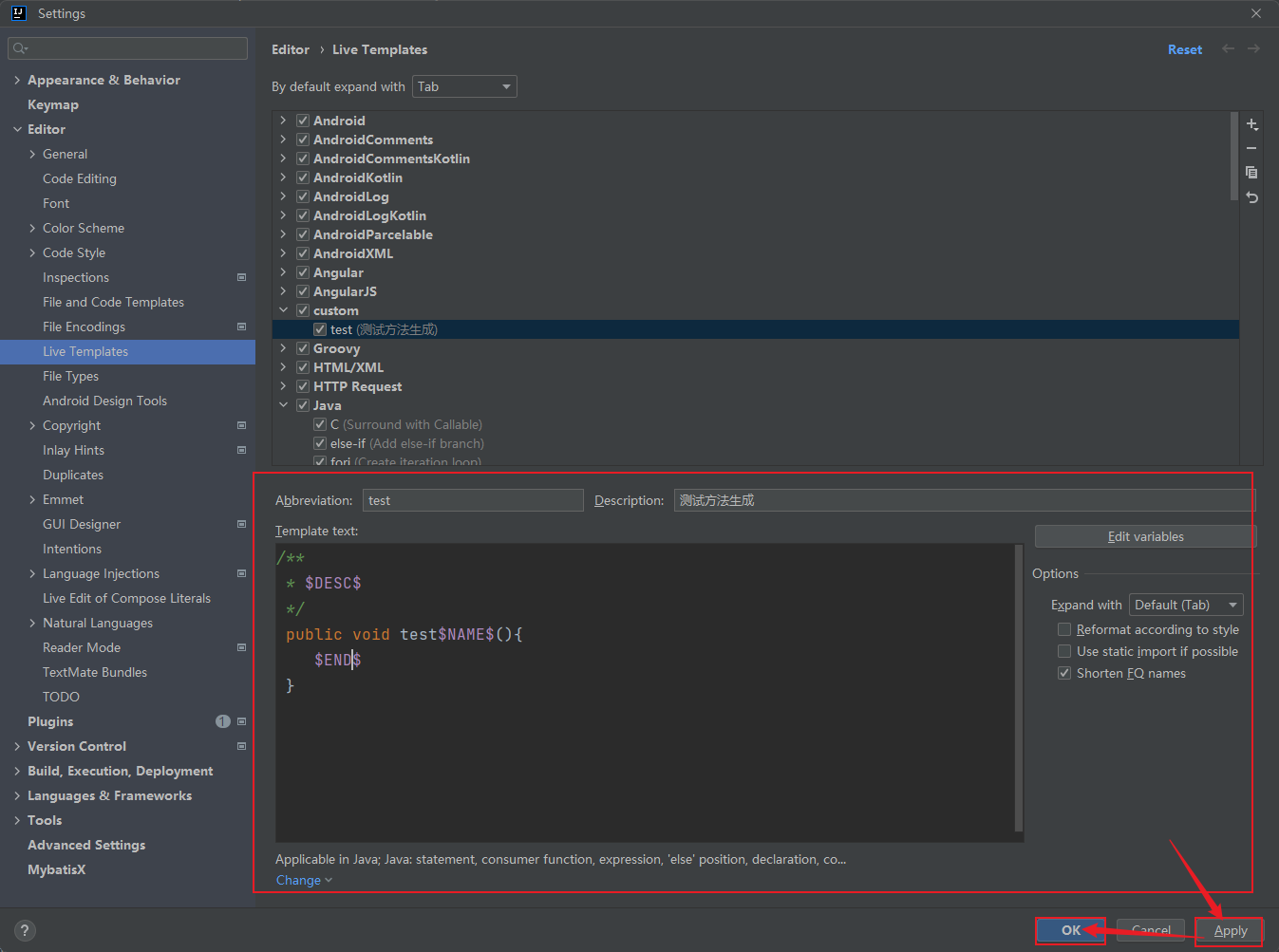Click the Add template plus icon

1251,124
